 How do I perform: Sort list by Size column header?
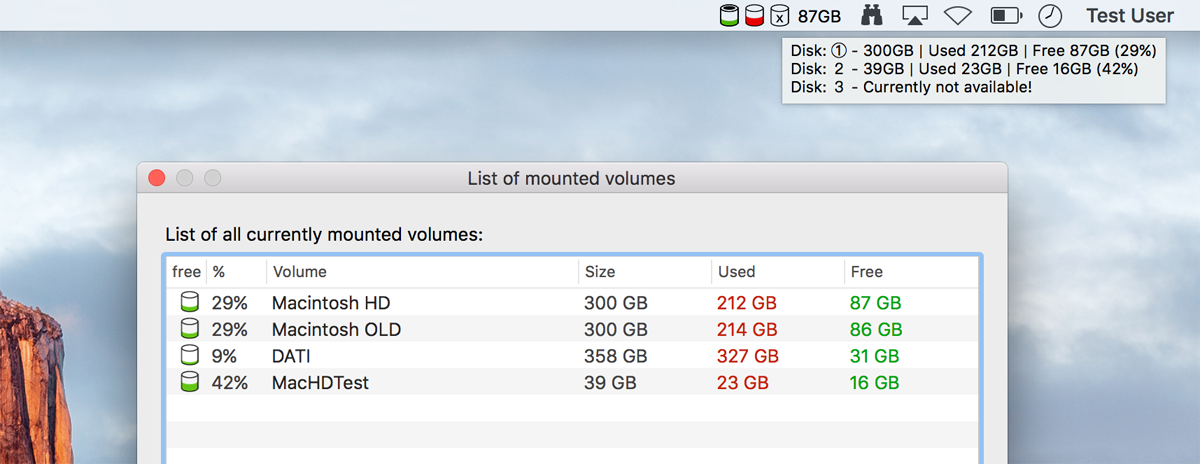(600, 272)
